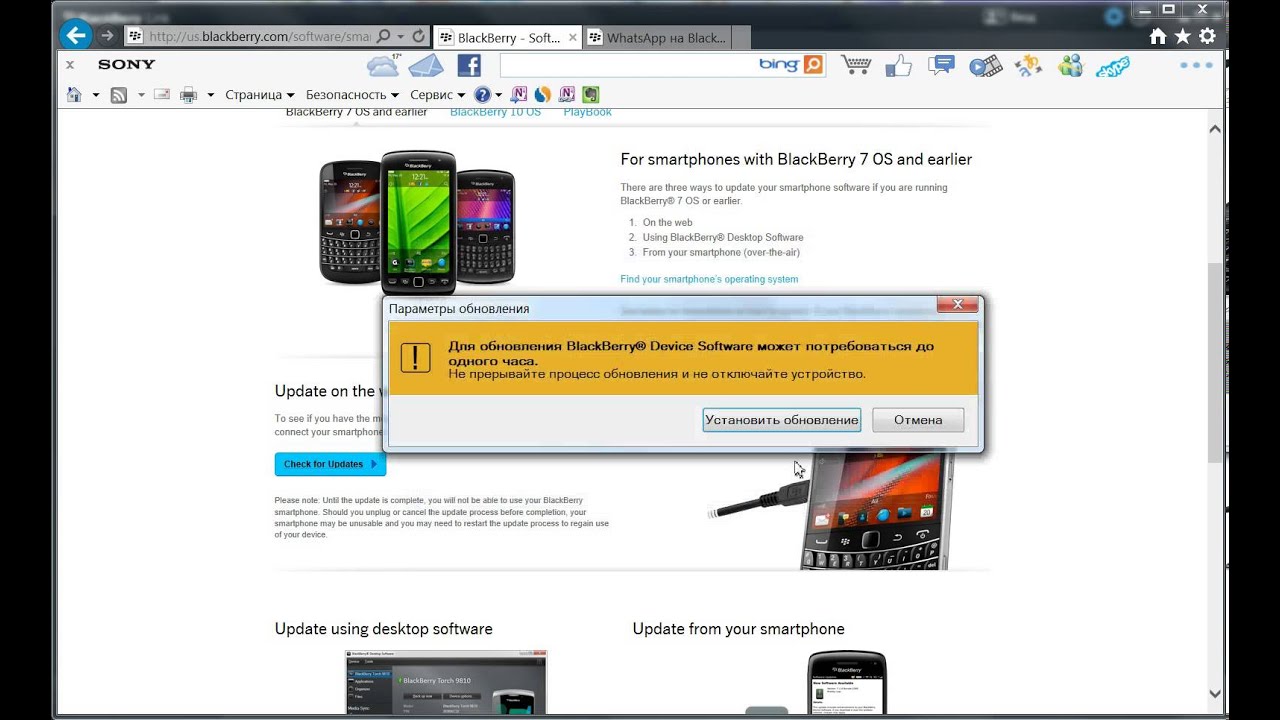Open the Страница menu
Screen dimensions: 1280x720
(x=260, y=95)
